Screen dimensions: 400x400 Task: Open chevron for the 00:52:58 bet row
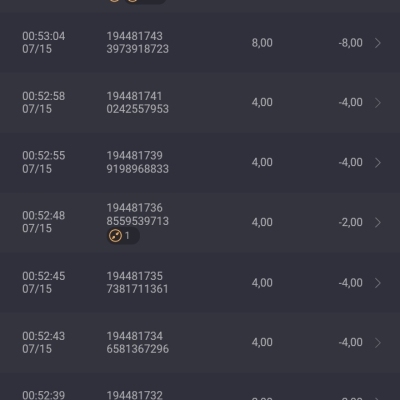point(378,103)
